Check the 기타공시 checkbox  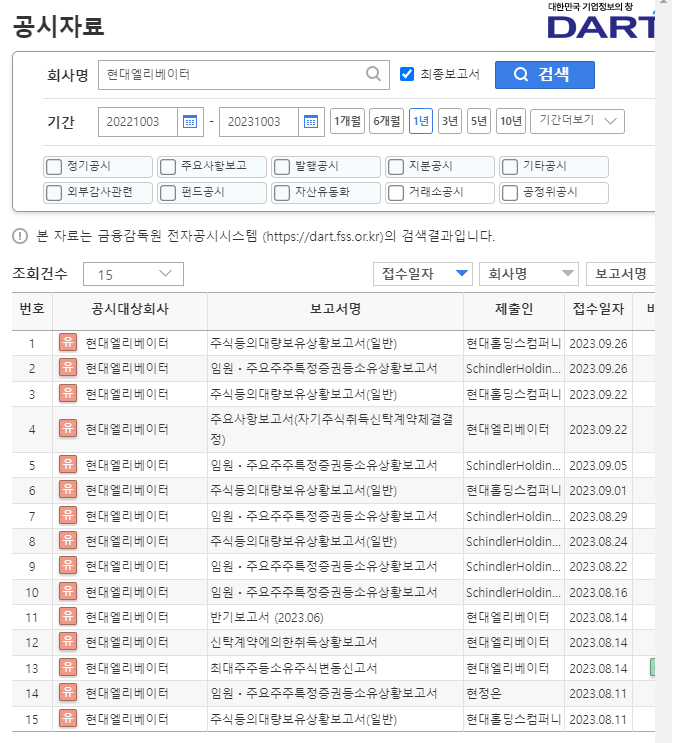510,167
